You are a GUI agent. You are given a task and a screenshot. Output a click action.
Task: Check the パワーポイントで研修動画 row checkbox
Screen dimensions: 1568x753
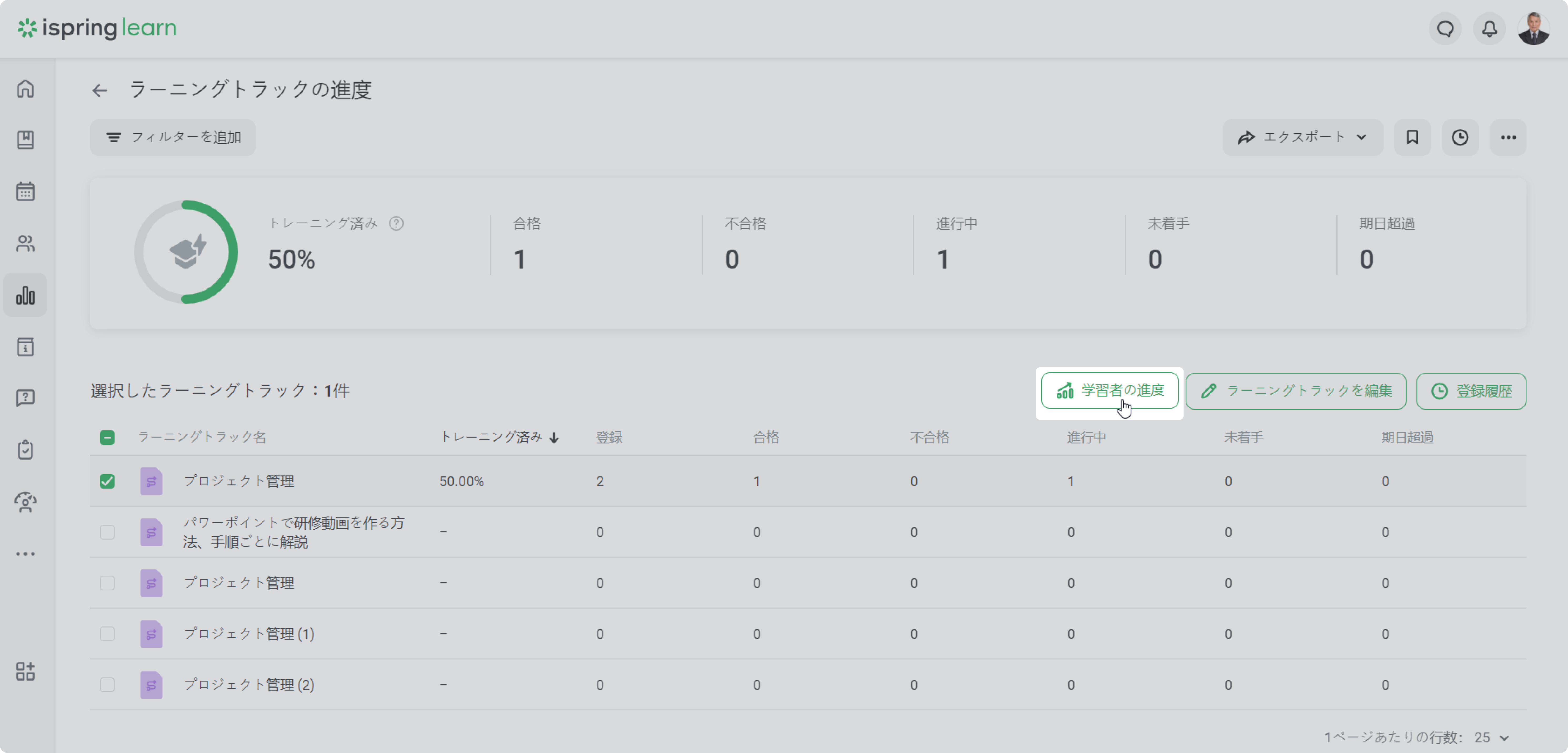tap(107, 532)
